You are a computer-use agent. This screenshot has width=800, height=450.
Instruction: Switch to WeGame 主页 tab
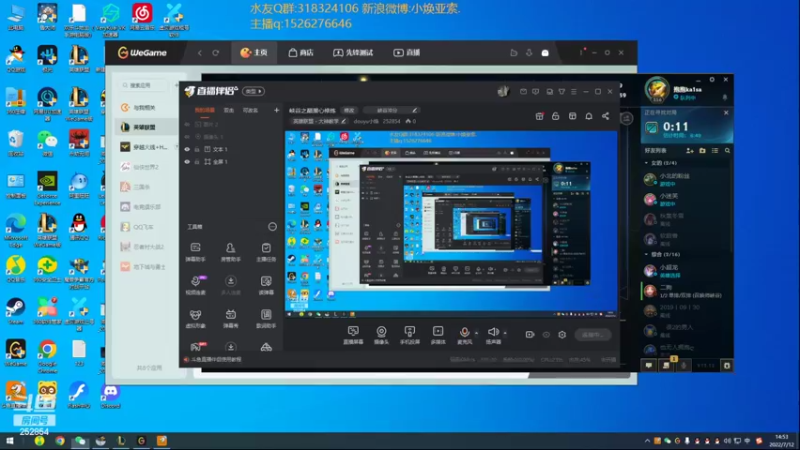click(254, 53)
